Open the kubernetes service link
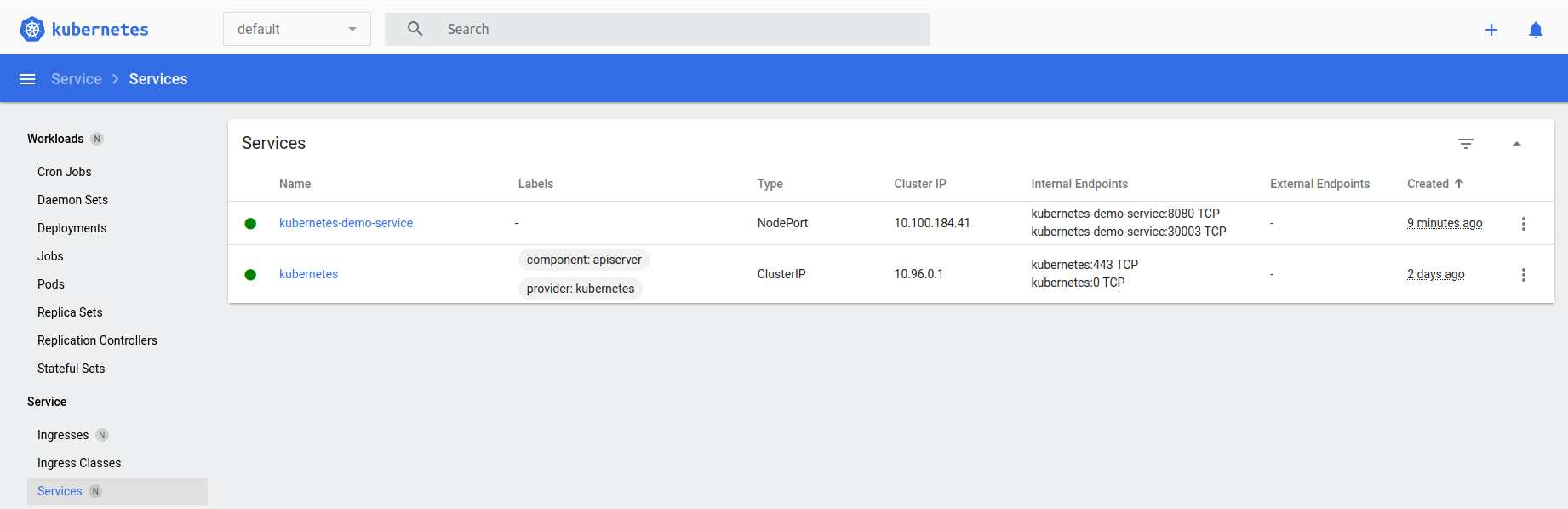This screenshot has width=1568, height=509. coord(308,274)
